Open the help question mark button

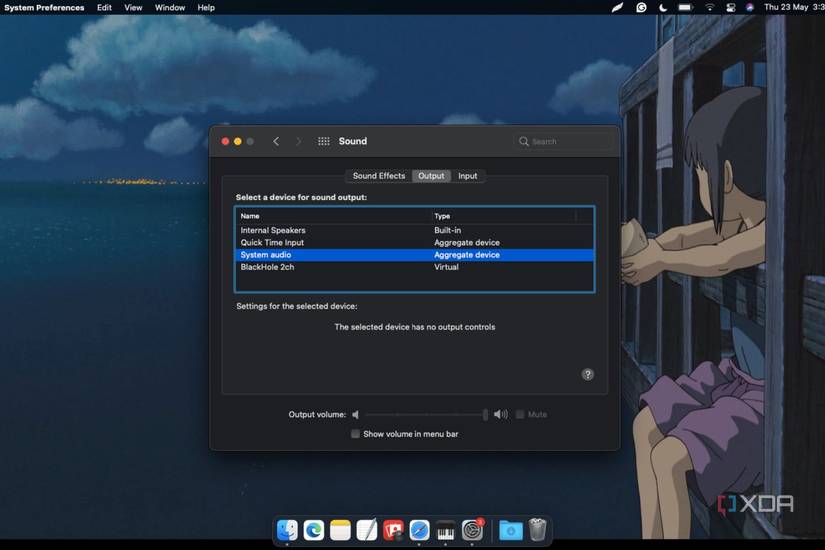[588, 374]
